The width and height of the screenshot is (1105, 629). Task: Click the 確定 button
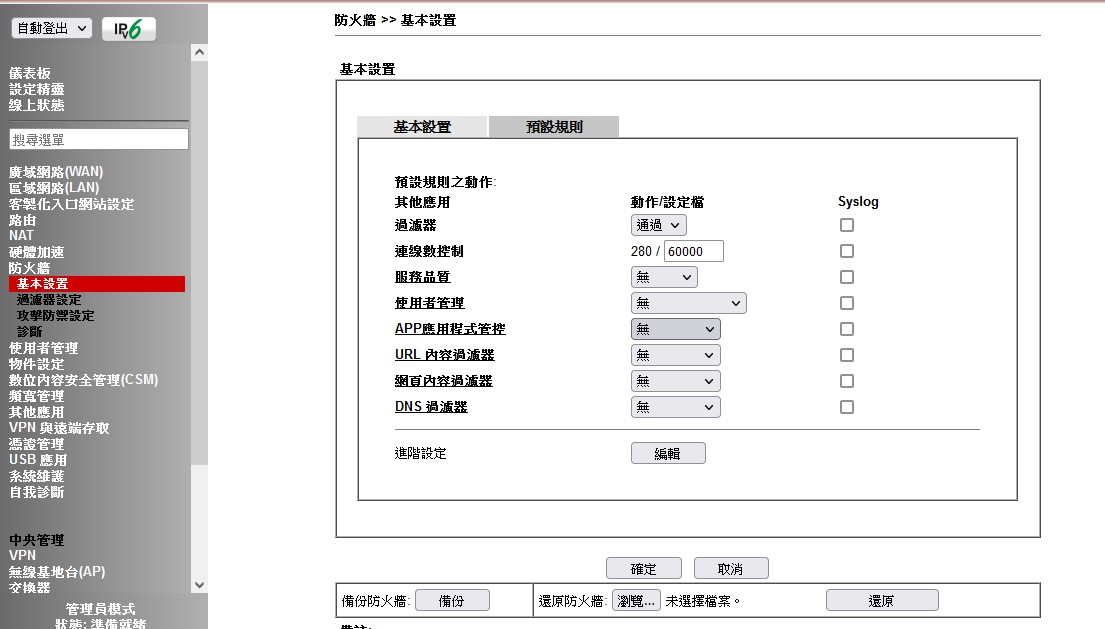coord(643,569)
